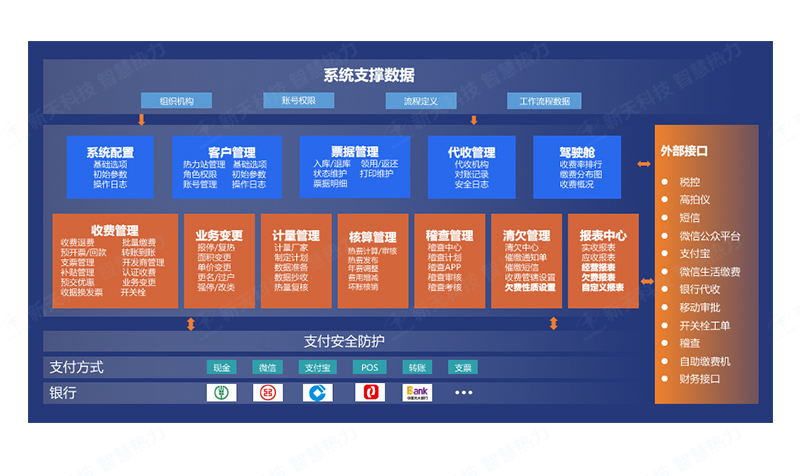
Task: Switch to the 流程定义 tab
Action: 420,101
